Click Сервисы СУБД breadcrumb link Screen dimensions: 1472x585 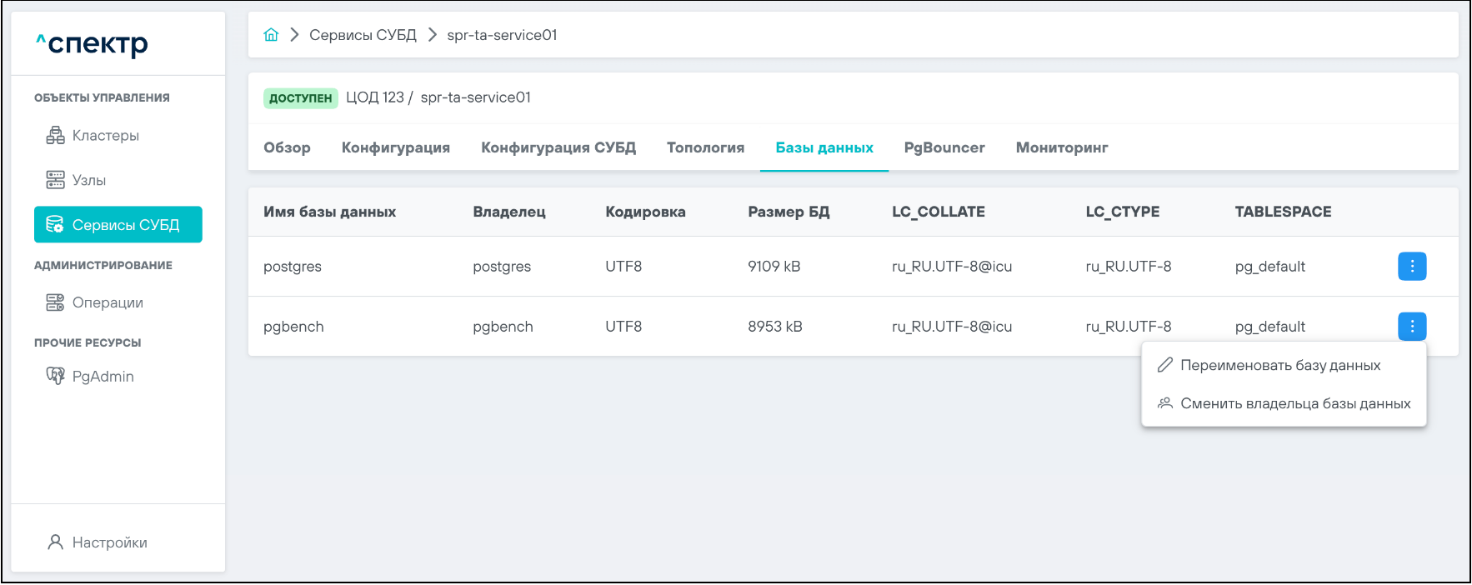[363, 35]
